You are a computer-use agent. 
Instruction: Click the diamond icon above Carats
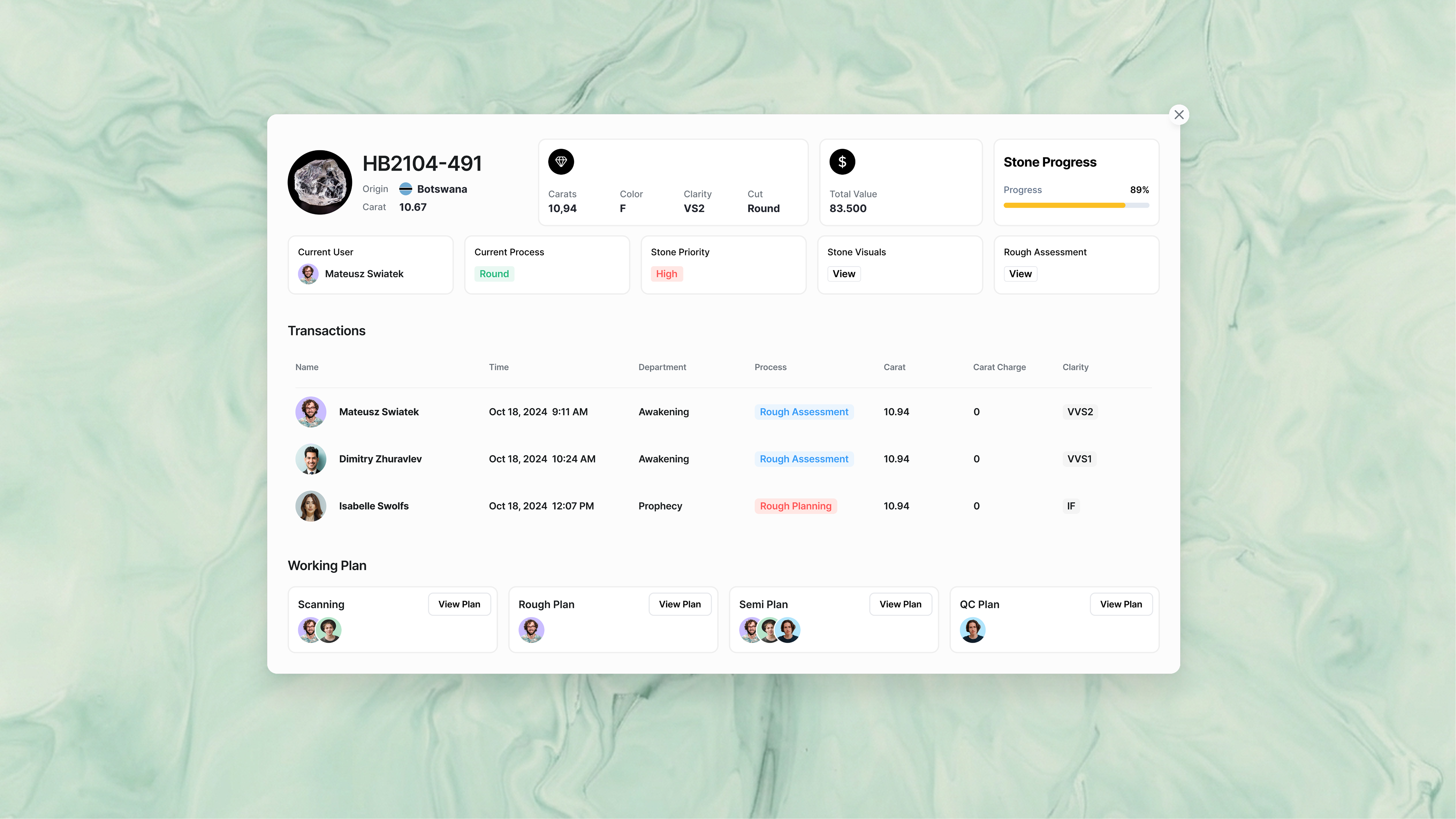tap(561, 162)
